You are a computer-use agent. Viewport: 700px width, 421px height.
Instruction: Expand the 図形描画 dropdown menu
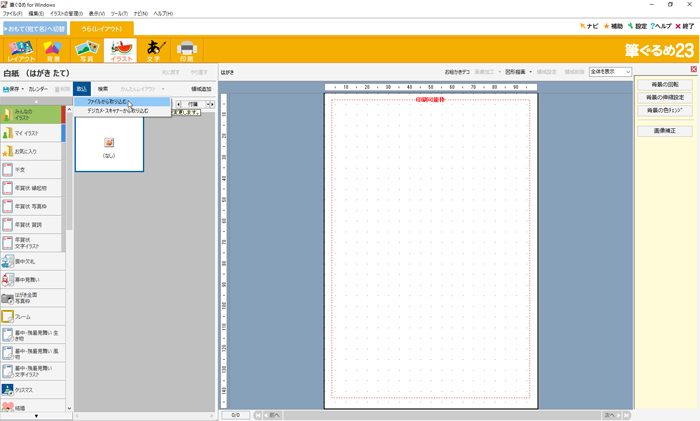coord(517,72)
